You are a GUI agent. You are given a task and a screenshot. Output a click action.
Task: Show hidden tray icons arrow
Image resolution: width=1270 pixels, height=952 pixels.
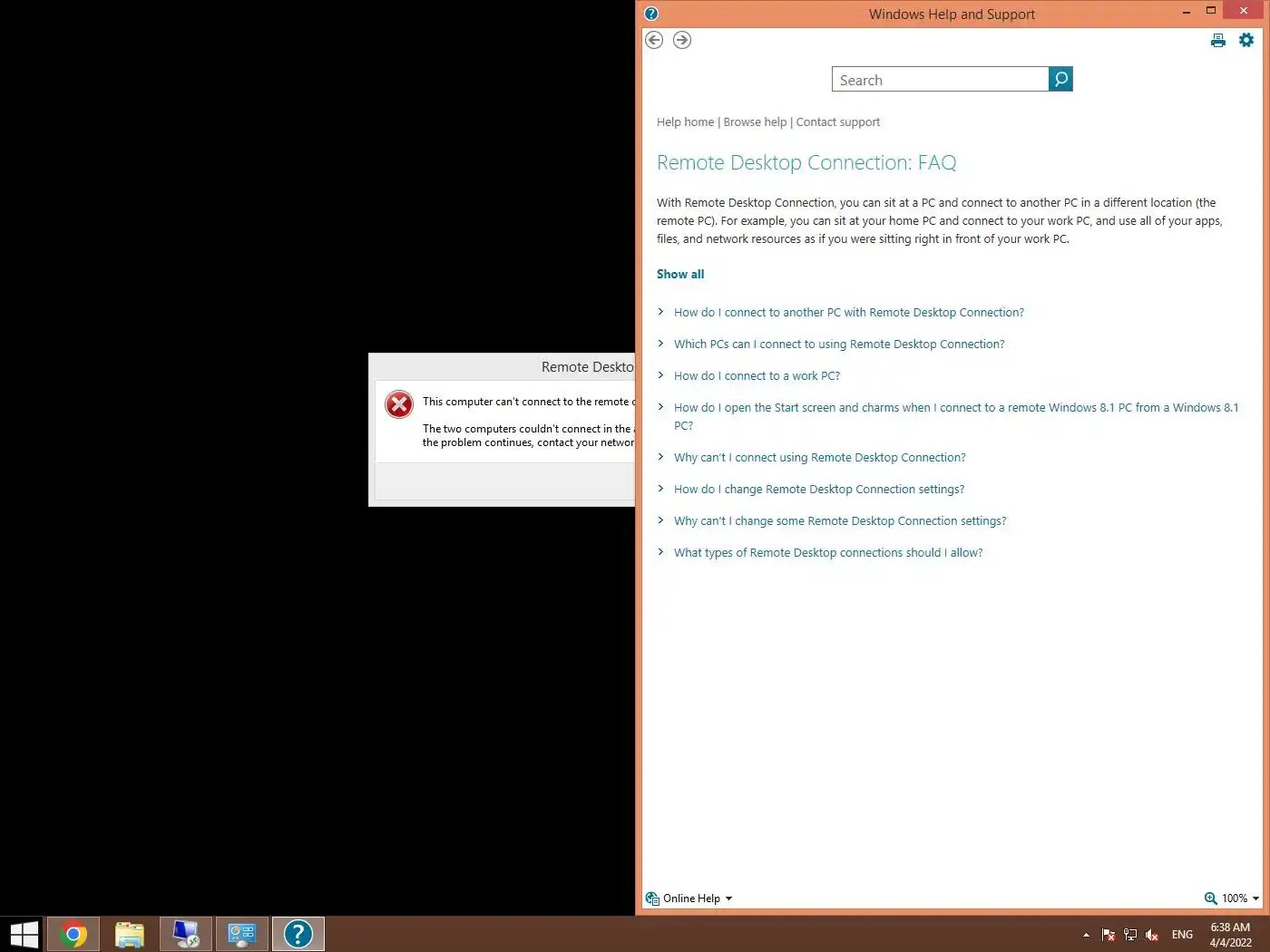1086,935
